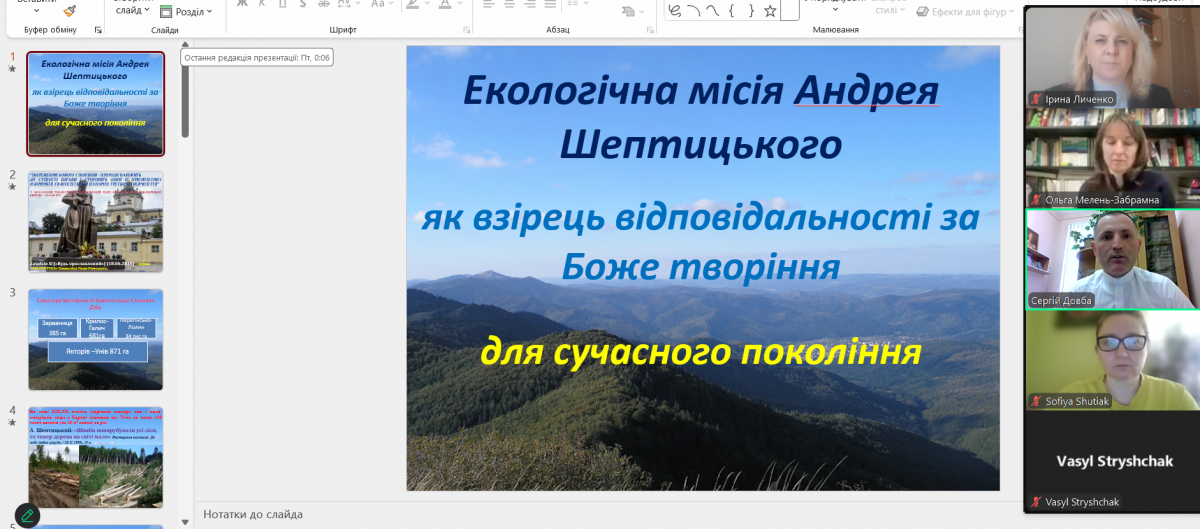Open highlight color dropdown arrow

427,4
